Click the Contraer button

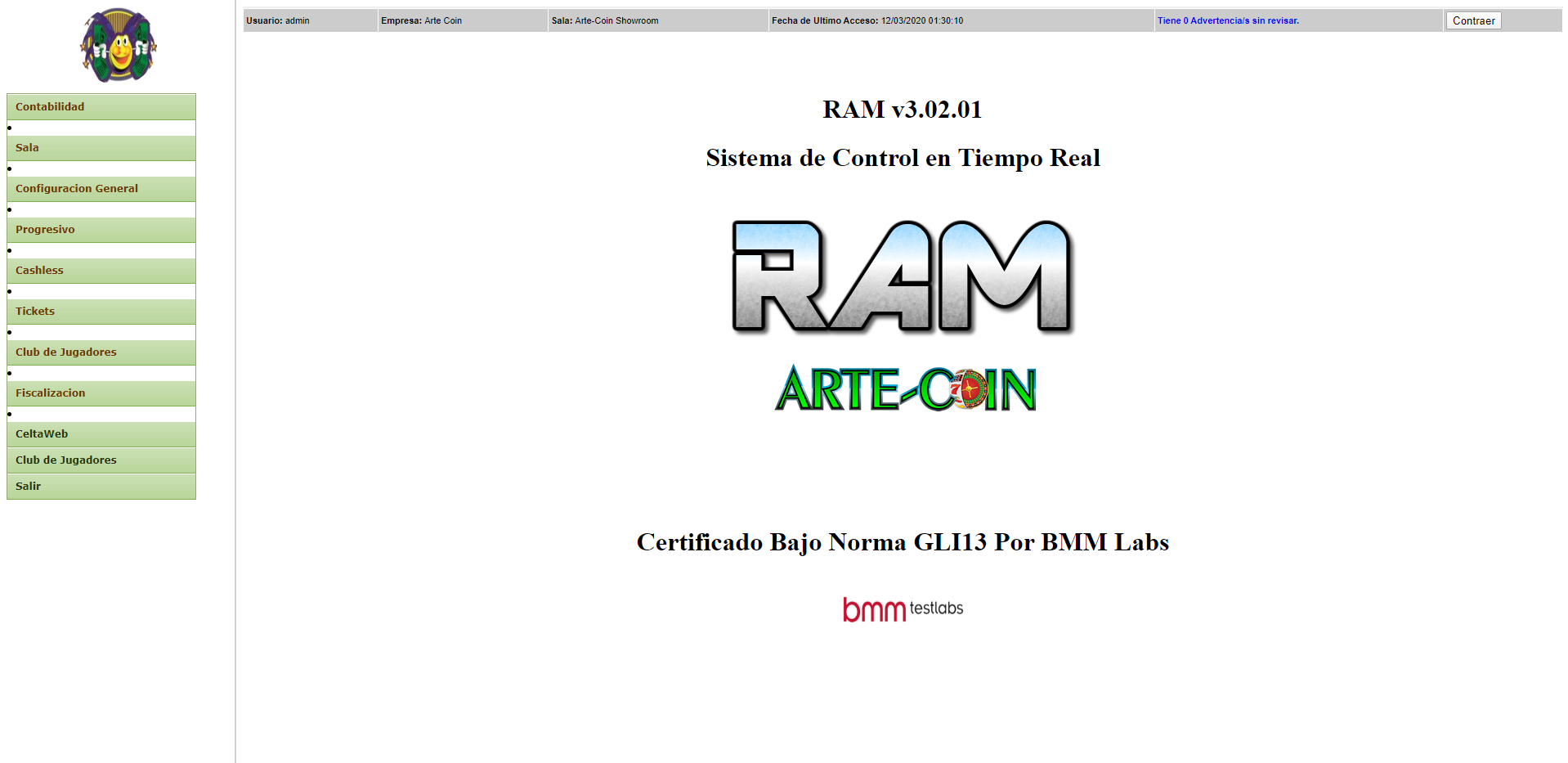coord(1473,21)
